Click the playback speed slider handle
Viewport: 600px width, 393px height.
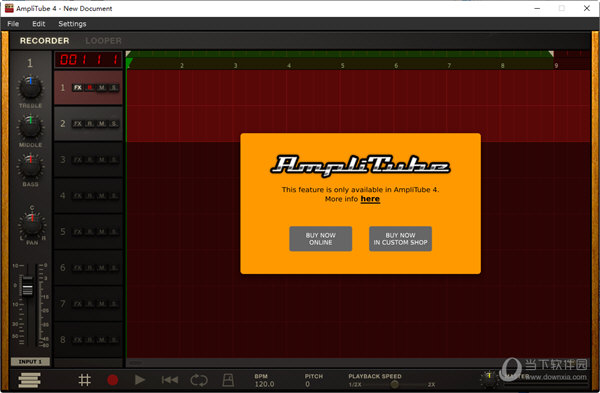coord(395,384)
